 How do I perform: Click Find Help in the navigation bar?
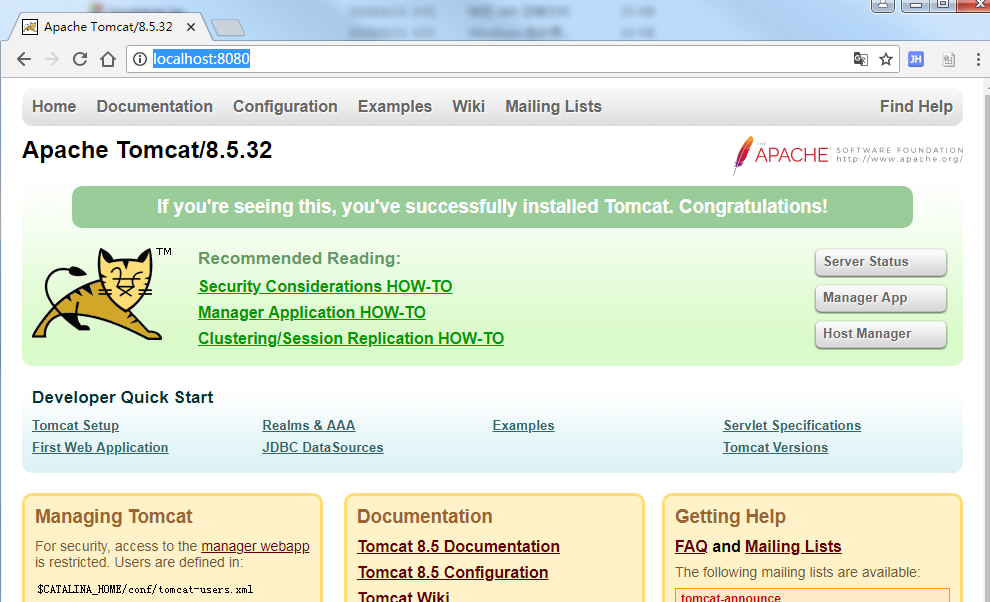[916, 107]
